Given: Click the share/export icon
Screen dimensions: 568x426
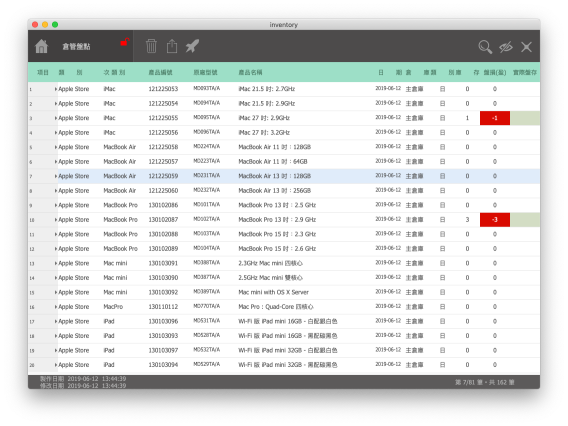Looking at the screenshot, I should click(x=172, y=46).
